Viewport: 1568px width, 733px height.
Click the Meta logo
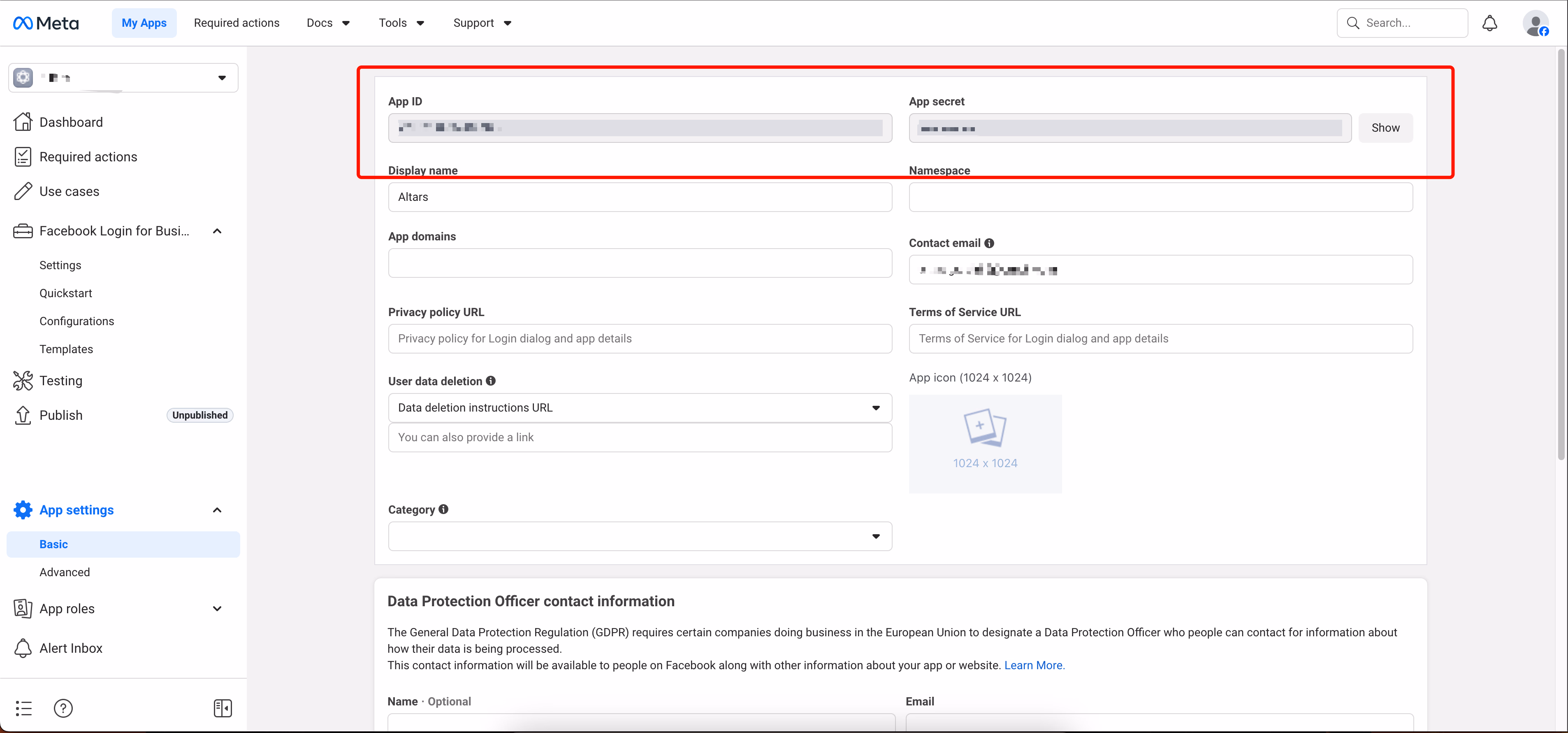(x=46, y=23)
